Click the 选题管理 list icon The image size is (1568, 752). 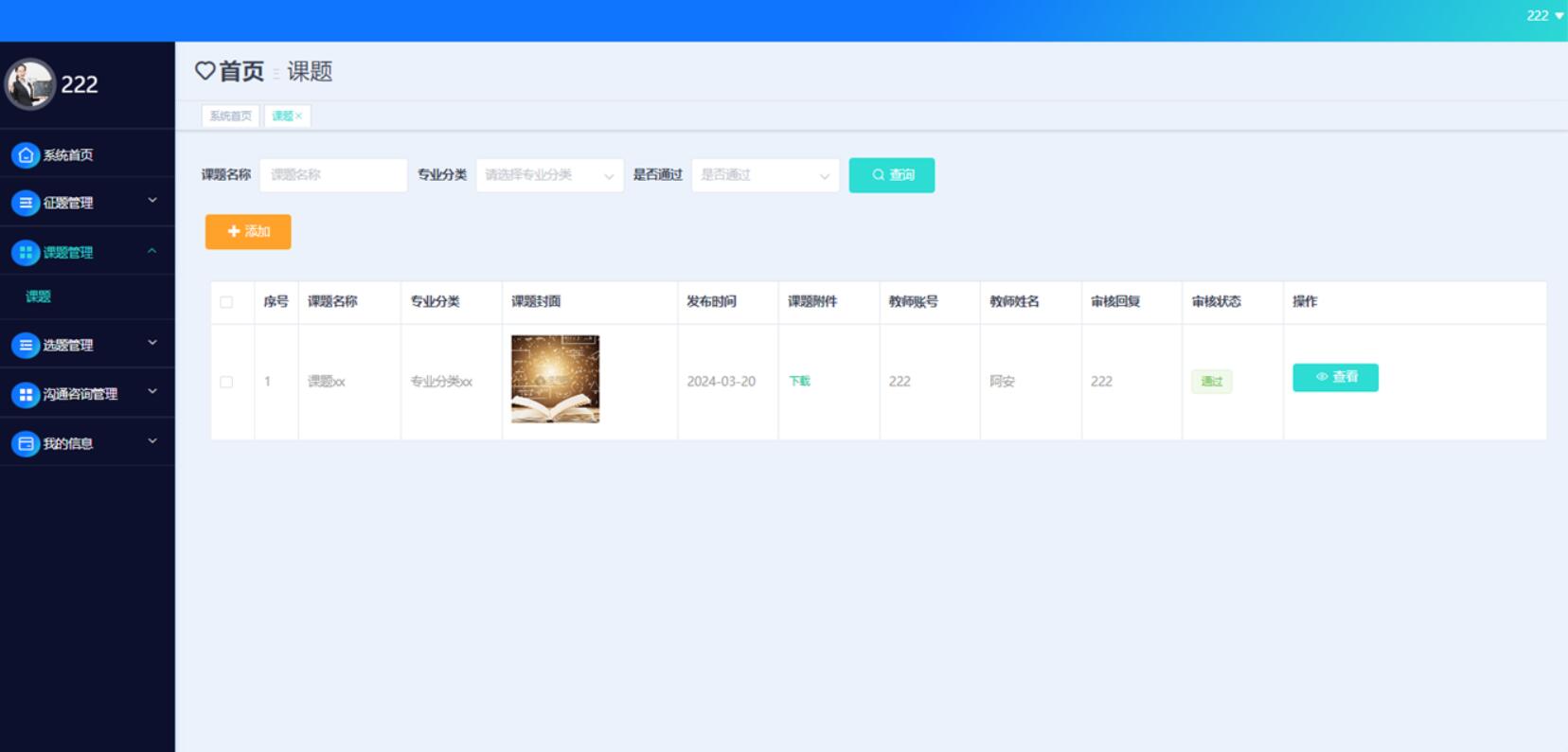coord(26,346)
